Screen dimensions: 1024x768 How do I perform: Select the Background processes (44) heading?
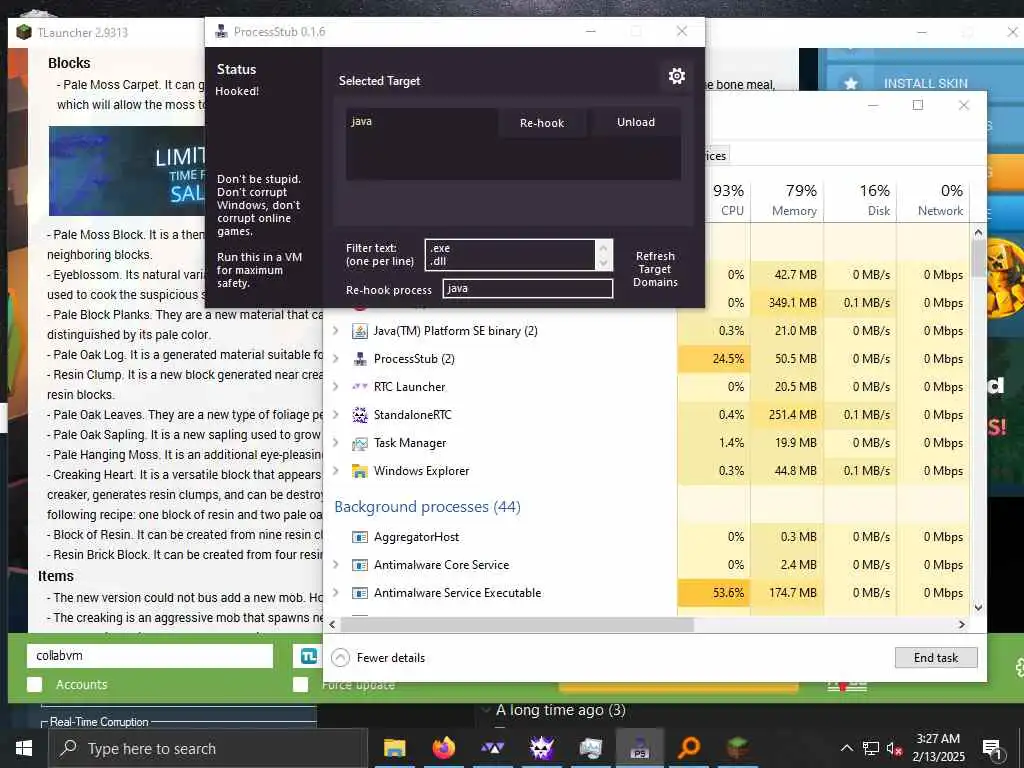pos(427,507)
